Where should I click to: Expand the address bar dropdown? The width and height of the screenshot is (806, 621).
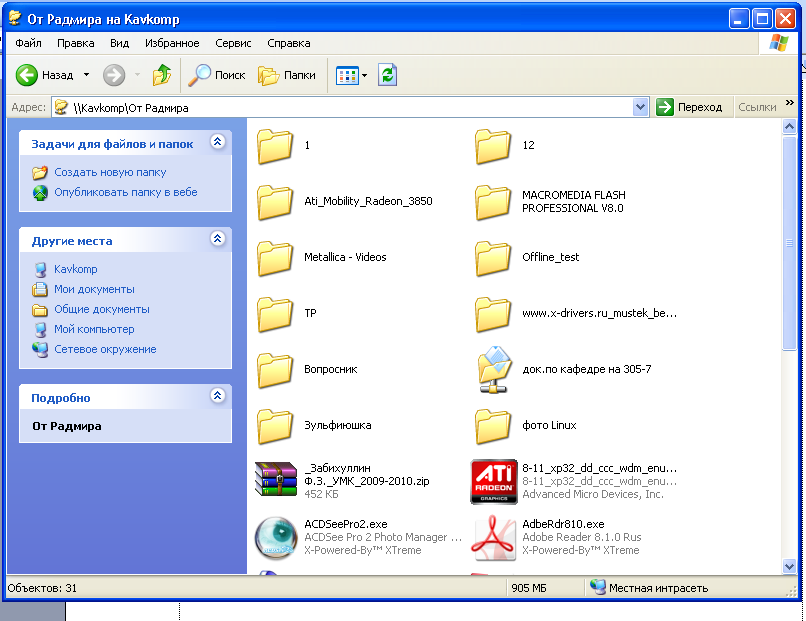[640, 107]
